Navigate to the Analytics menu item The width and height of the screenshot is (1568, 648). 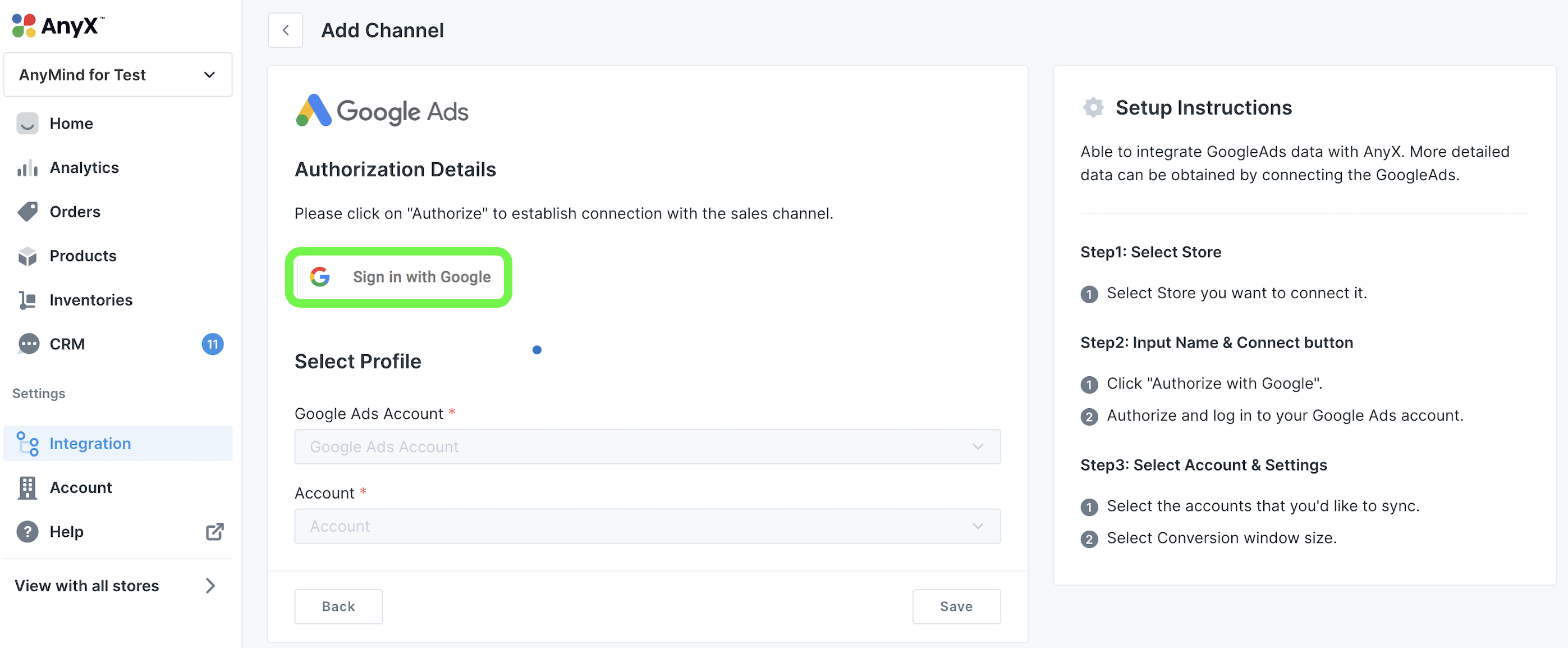84,168
